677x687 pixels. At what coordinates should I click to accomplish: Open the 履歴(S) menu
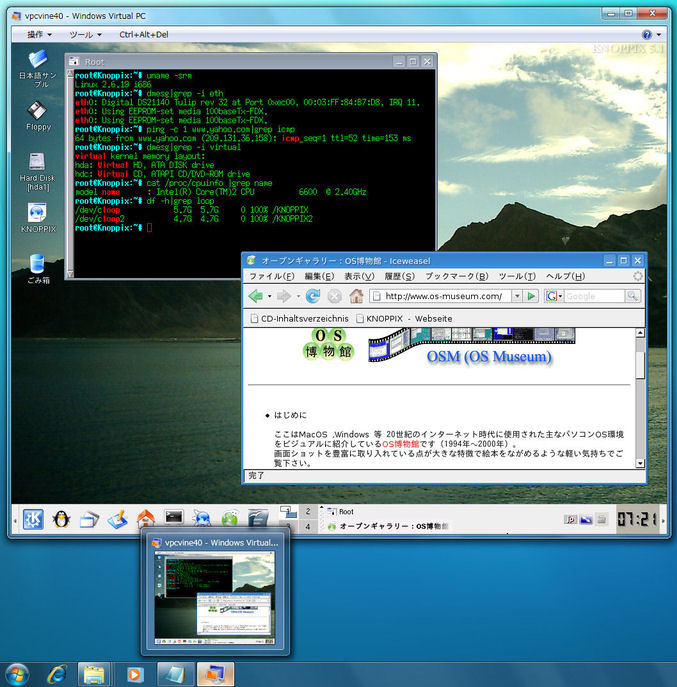[399, 276]
